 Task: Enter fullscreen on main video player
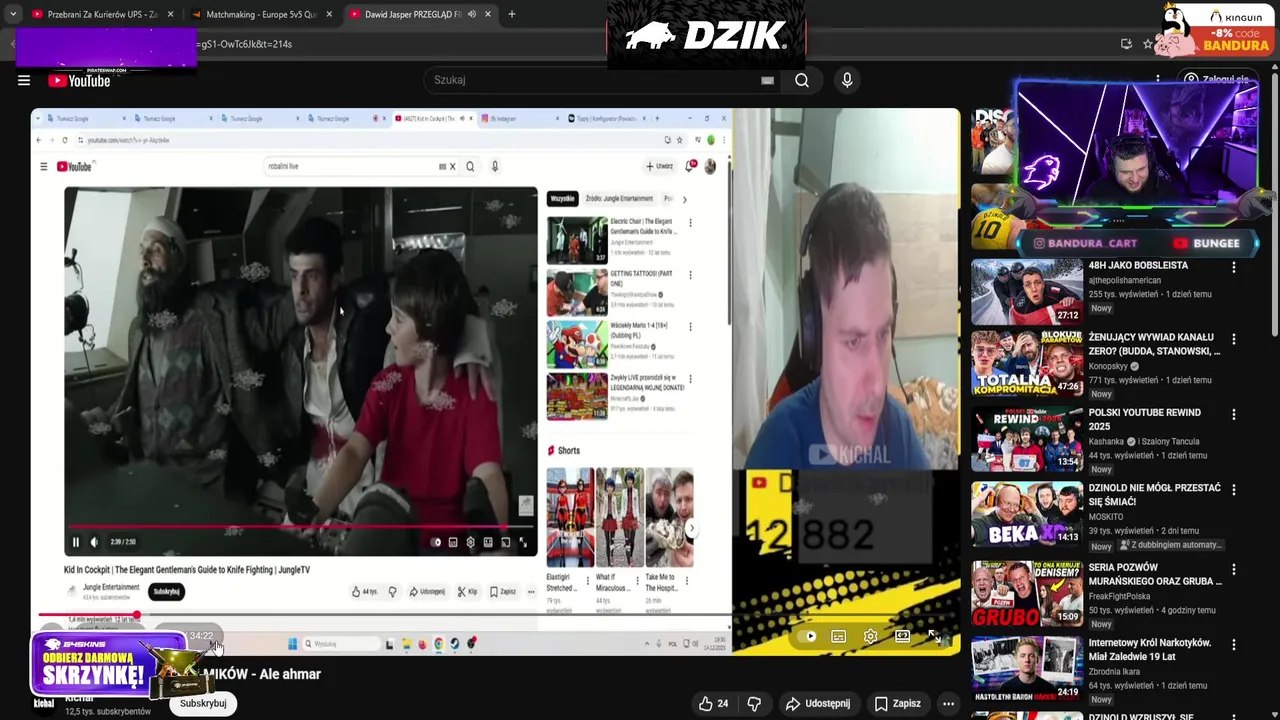pos(934,636)
